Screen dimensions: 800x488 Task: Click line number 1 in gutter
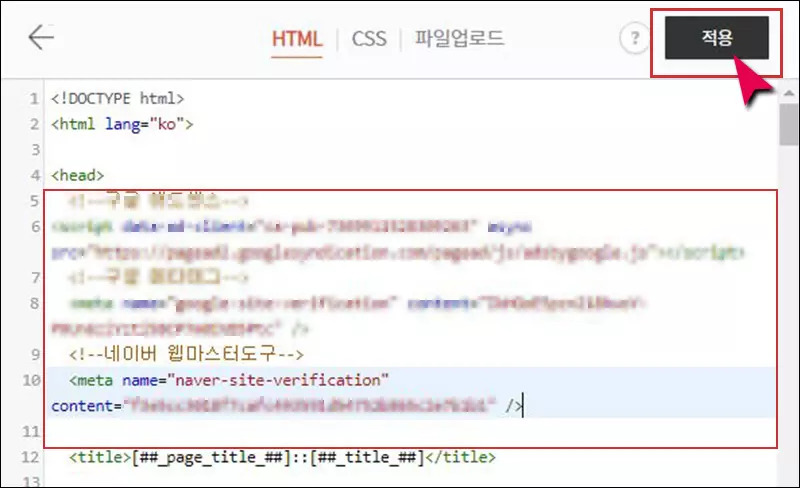point(34,99)
